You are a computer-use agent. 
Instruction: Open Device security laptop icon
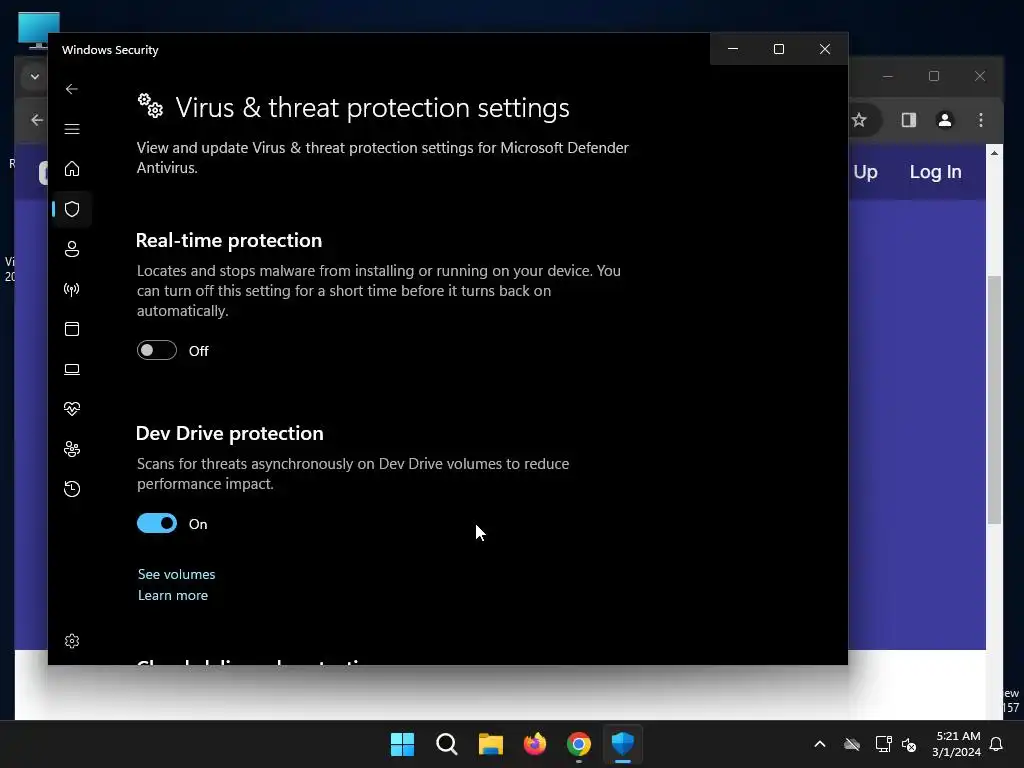pyautogui.click(x=72, y=369)
